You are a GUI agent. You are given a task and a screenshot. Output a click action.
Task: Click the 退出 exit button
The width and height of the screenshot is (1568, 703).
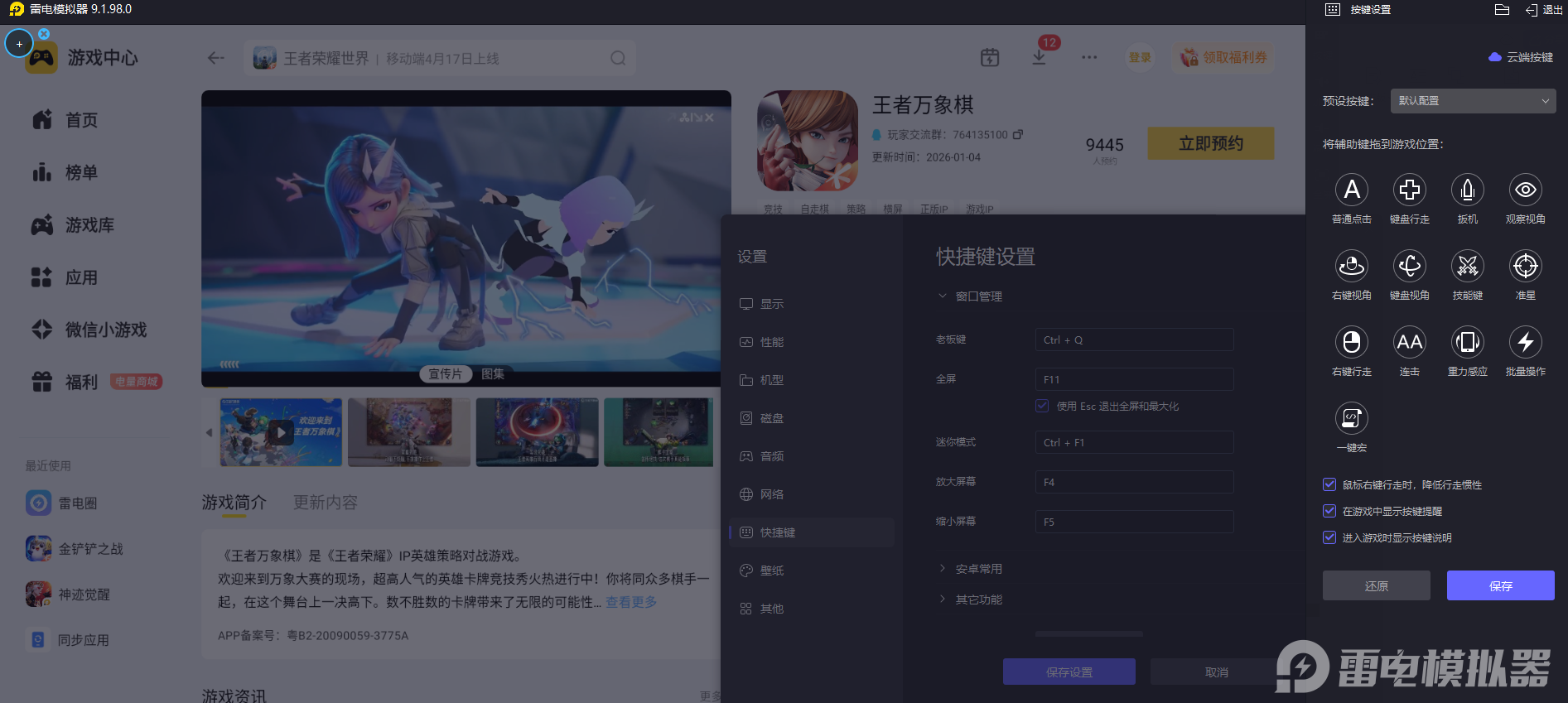coord(1544,10)
